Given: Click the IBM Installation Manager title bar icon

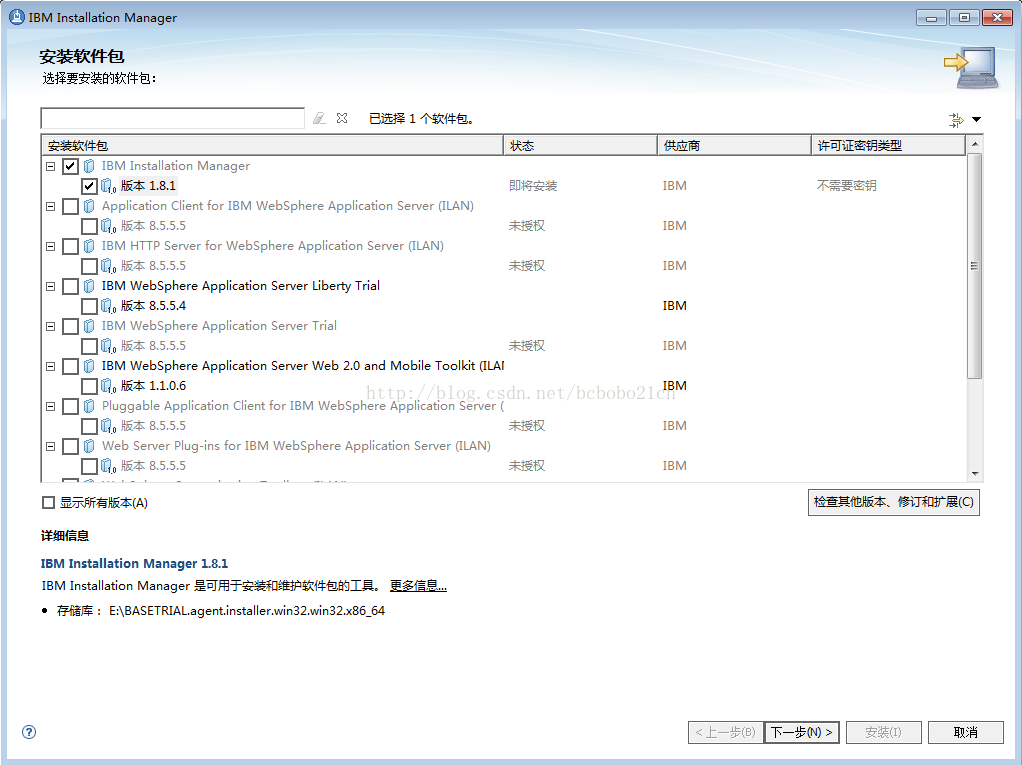Looking at the screenshot, I should (16, 17).
